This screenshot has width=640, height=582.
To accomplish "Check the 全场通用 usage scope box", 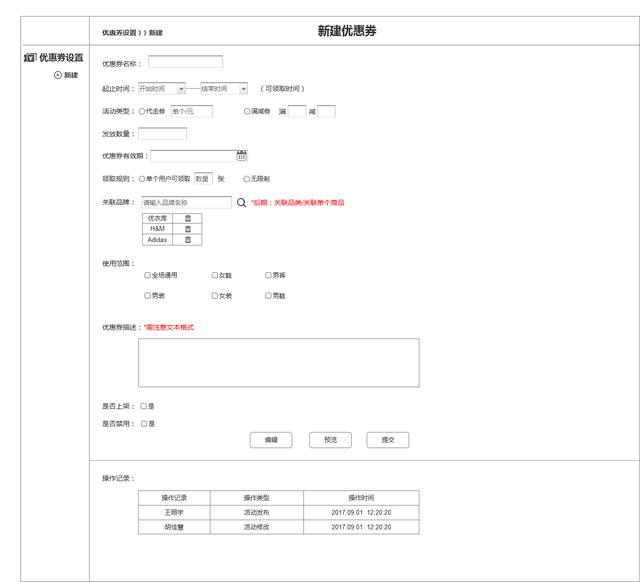I will pos(147,274).
